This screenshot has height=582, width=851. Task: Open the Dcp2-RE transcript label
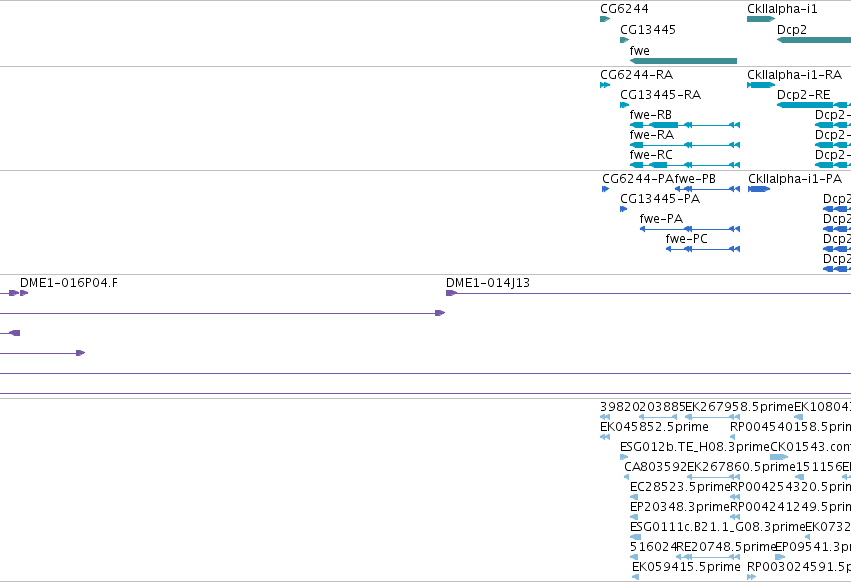tap(803, 95)
